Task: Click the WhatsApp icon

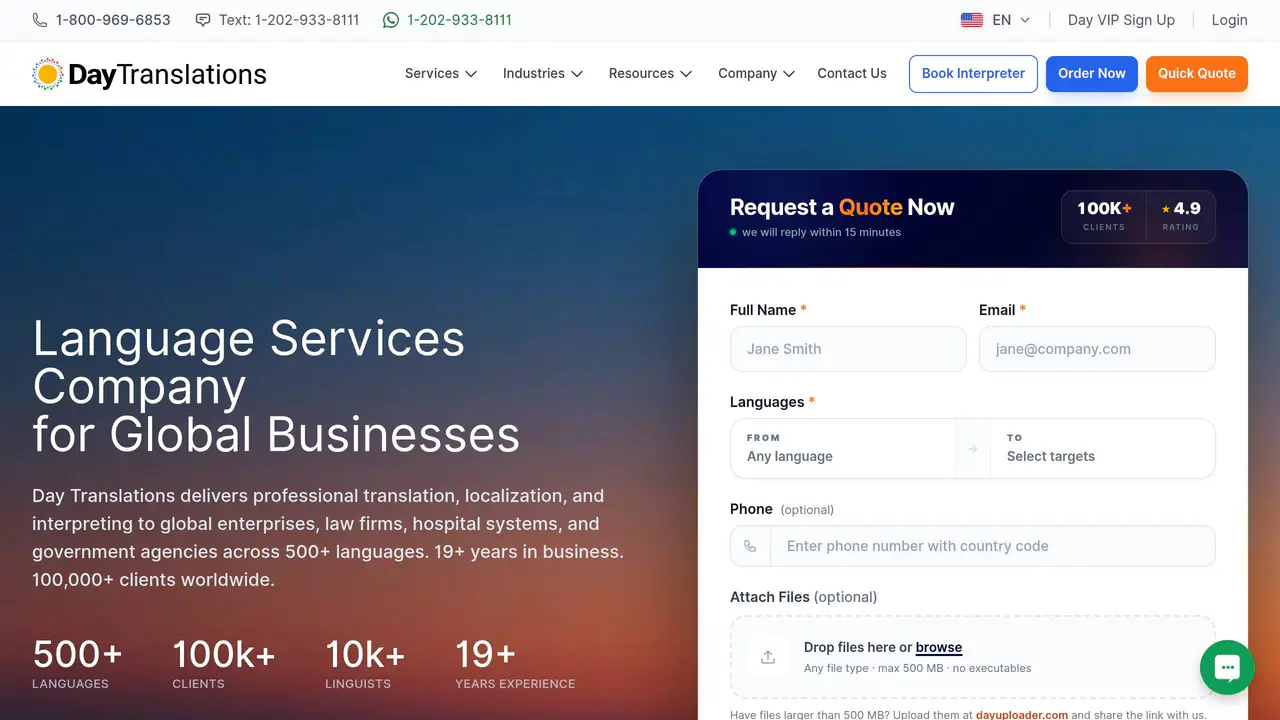Action: click(391, 20)
